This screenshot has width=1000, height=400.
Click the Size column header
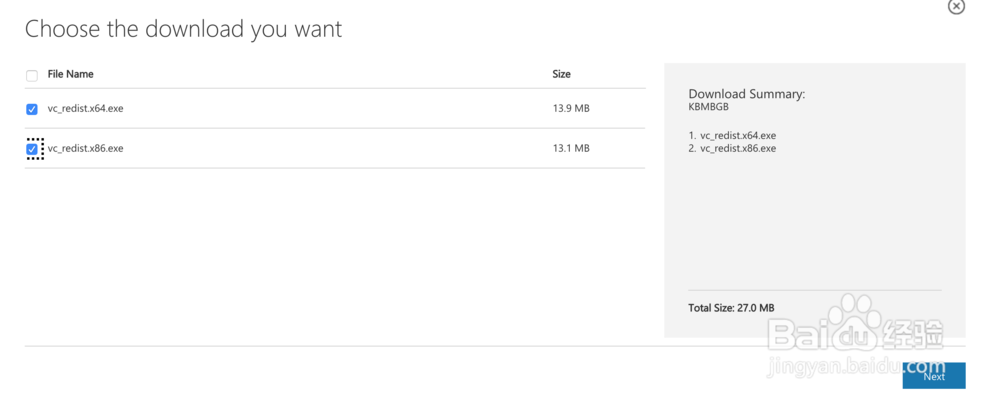[561, 74]
